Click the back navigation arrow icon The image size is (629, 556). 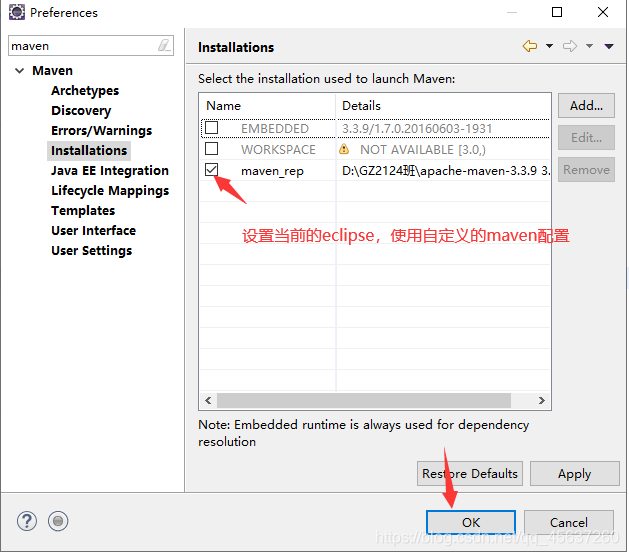(530, 46)
